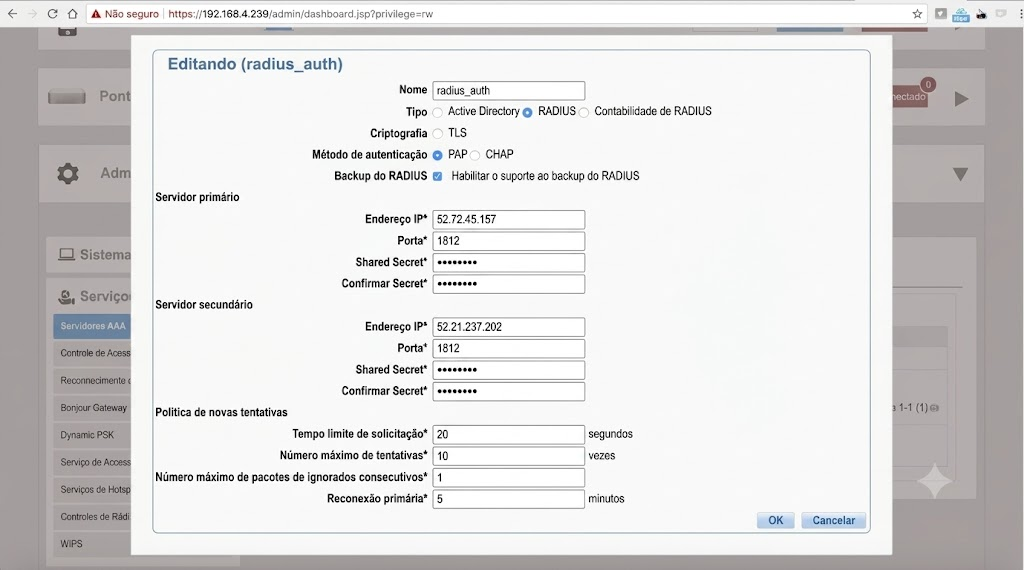Click the Sistema laptop icon
The width and height of the screenshot is (1024, 570).
coord(66,254)
